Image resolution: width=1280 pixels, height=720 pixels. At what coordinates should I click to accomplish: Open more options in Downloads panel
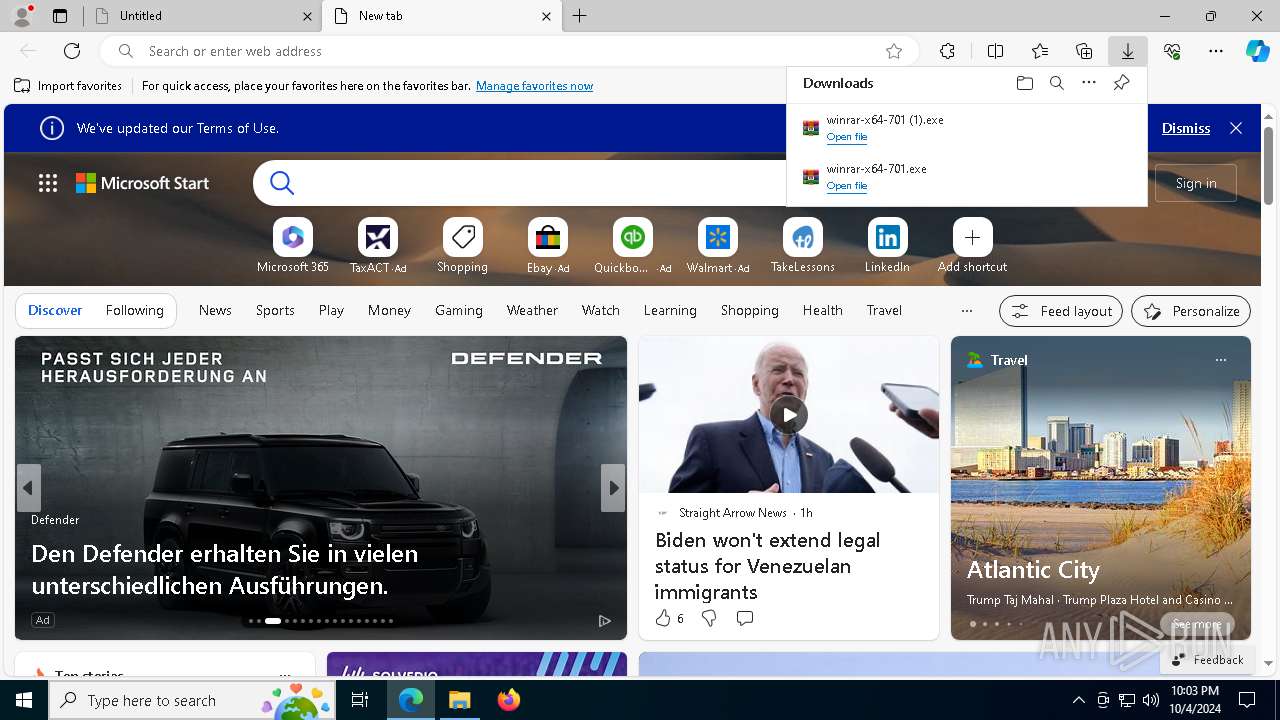pos(1089,83)
